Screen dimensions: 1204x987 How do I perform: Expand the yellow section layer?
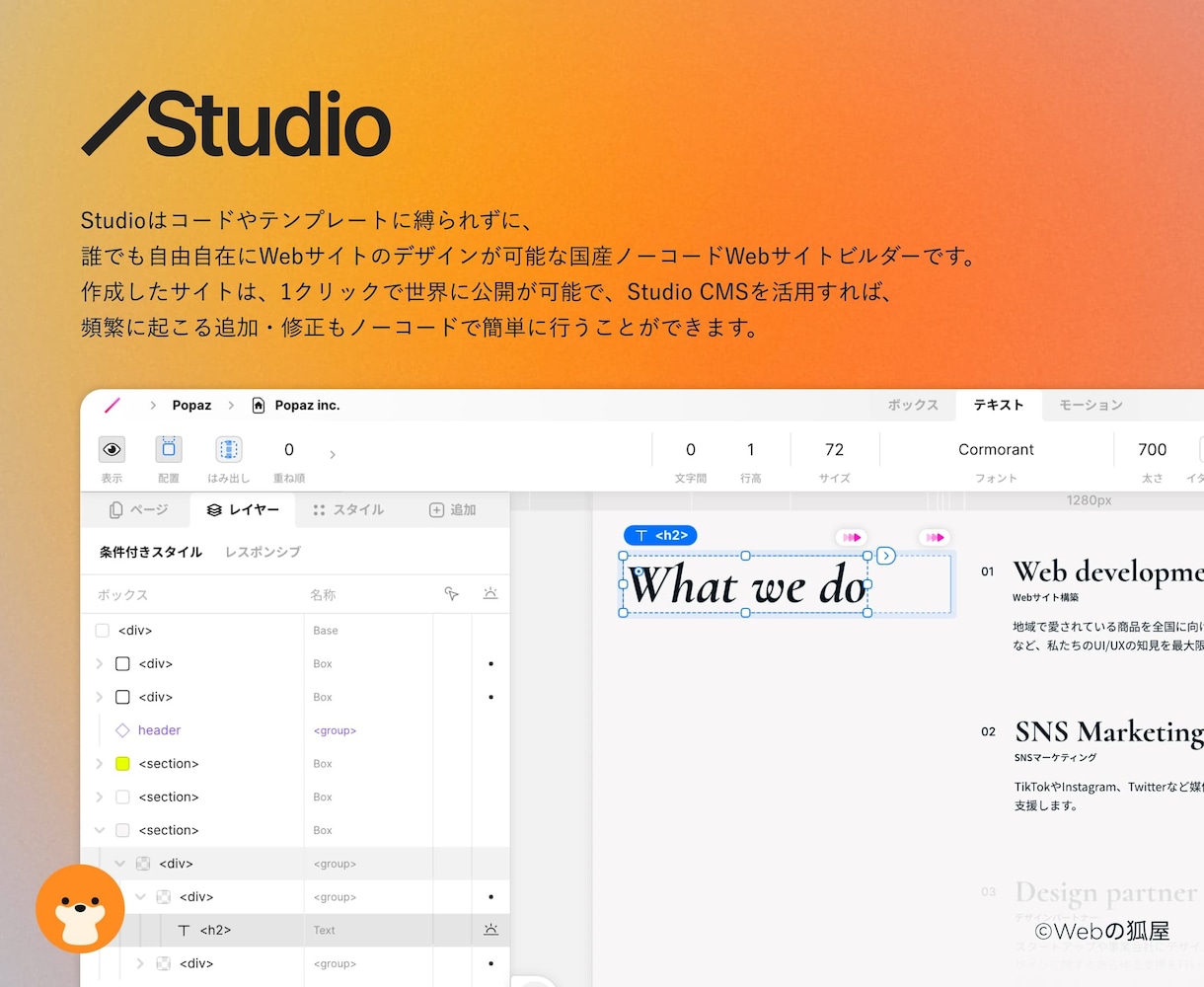coord(99,764)
